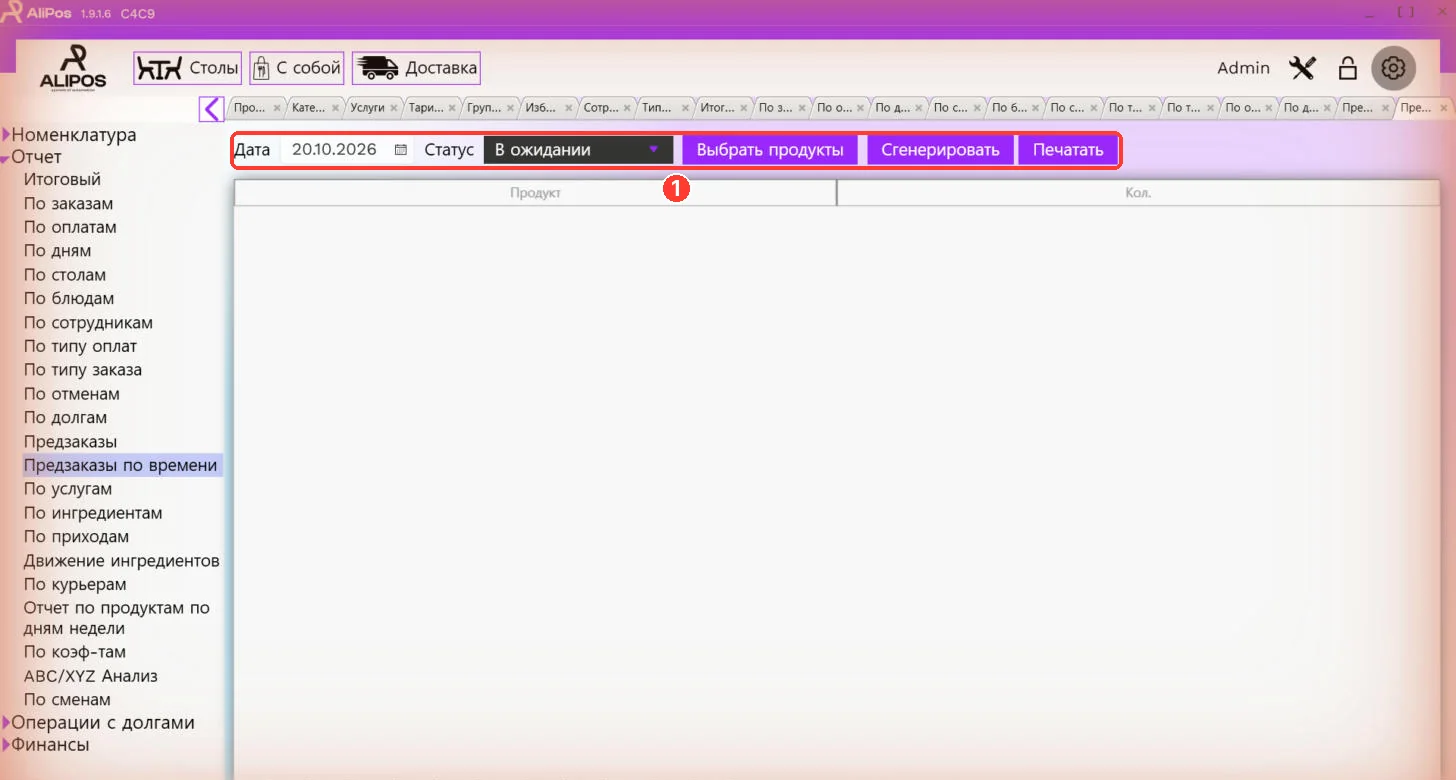Open С собой takeaway button
The height and width of the screenshot is (780, 1456).
pos(297,68)
